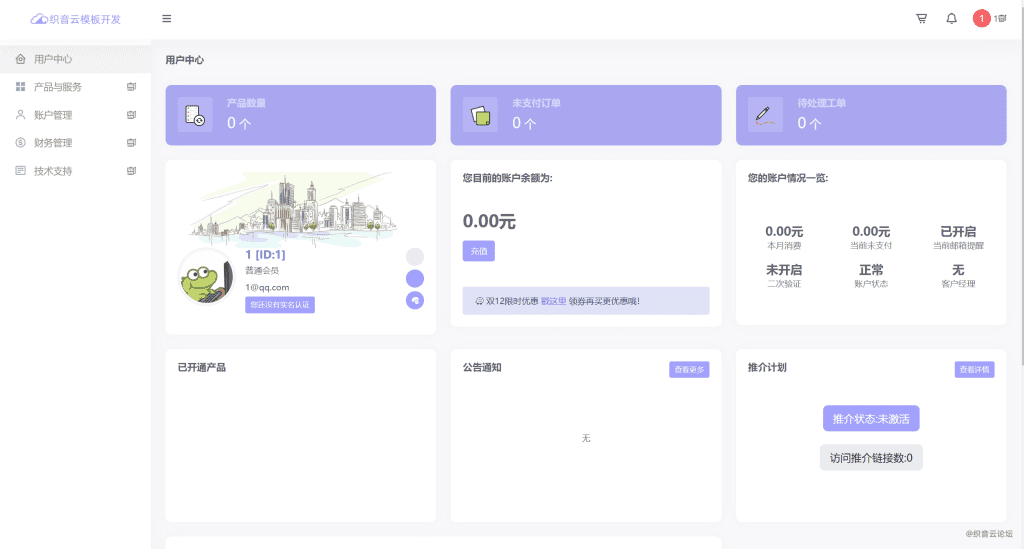This screenshot has width=1024, height=549.
Task: Click the purple circle with icon in profile card
Action: tap(415, 300)
